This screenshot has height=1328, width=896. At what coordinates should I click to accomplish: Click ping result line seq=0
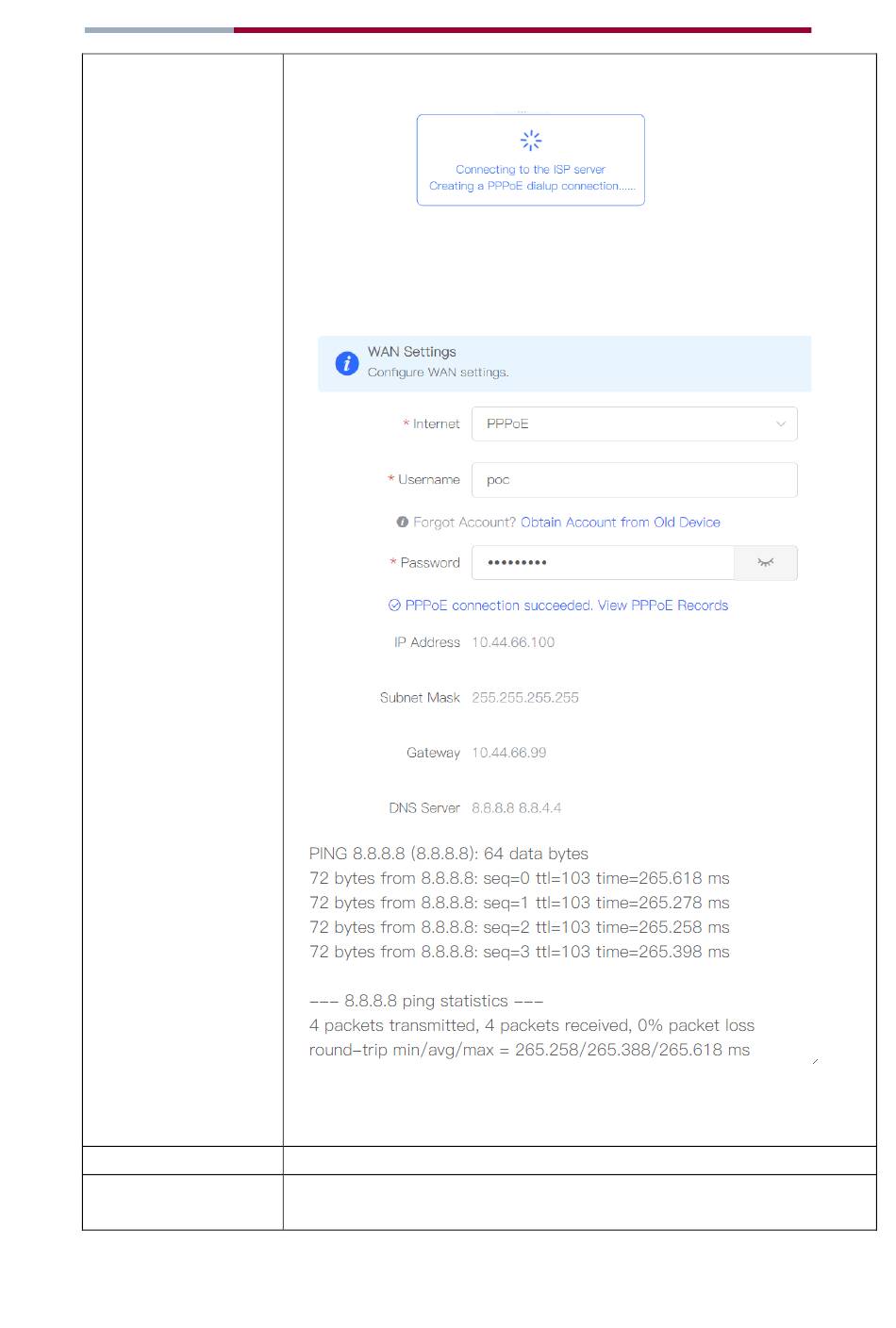coord(520,878)
